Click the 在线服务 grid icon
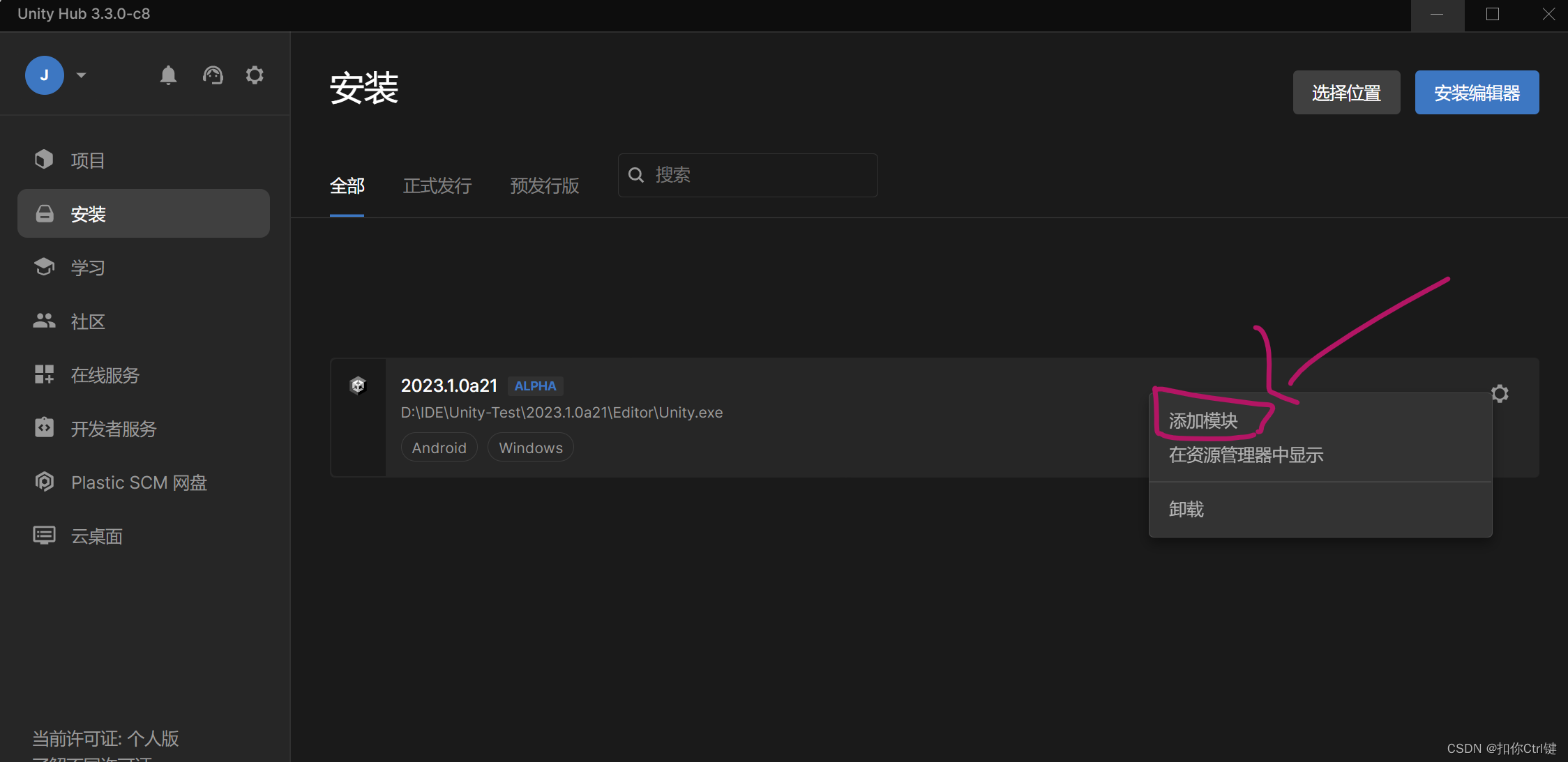This screenshot has height=762, width=1568. tap(44, 374)
